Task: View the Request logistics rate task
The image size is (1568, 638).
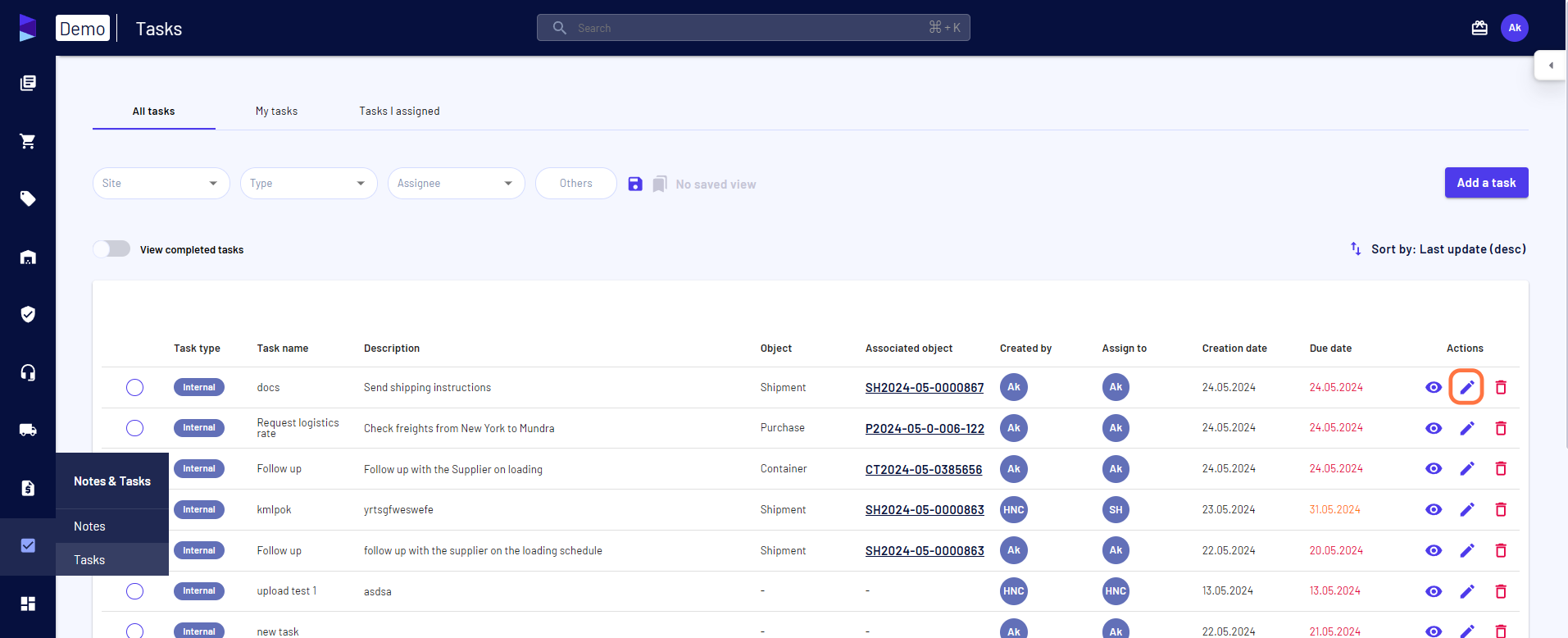Action: click(x=1434, y=428)
